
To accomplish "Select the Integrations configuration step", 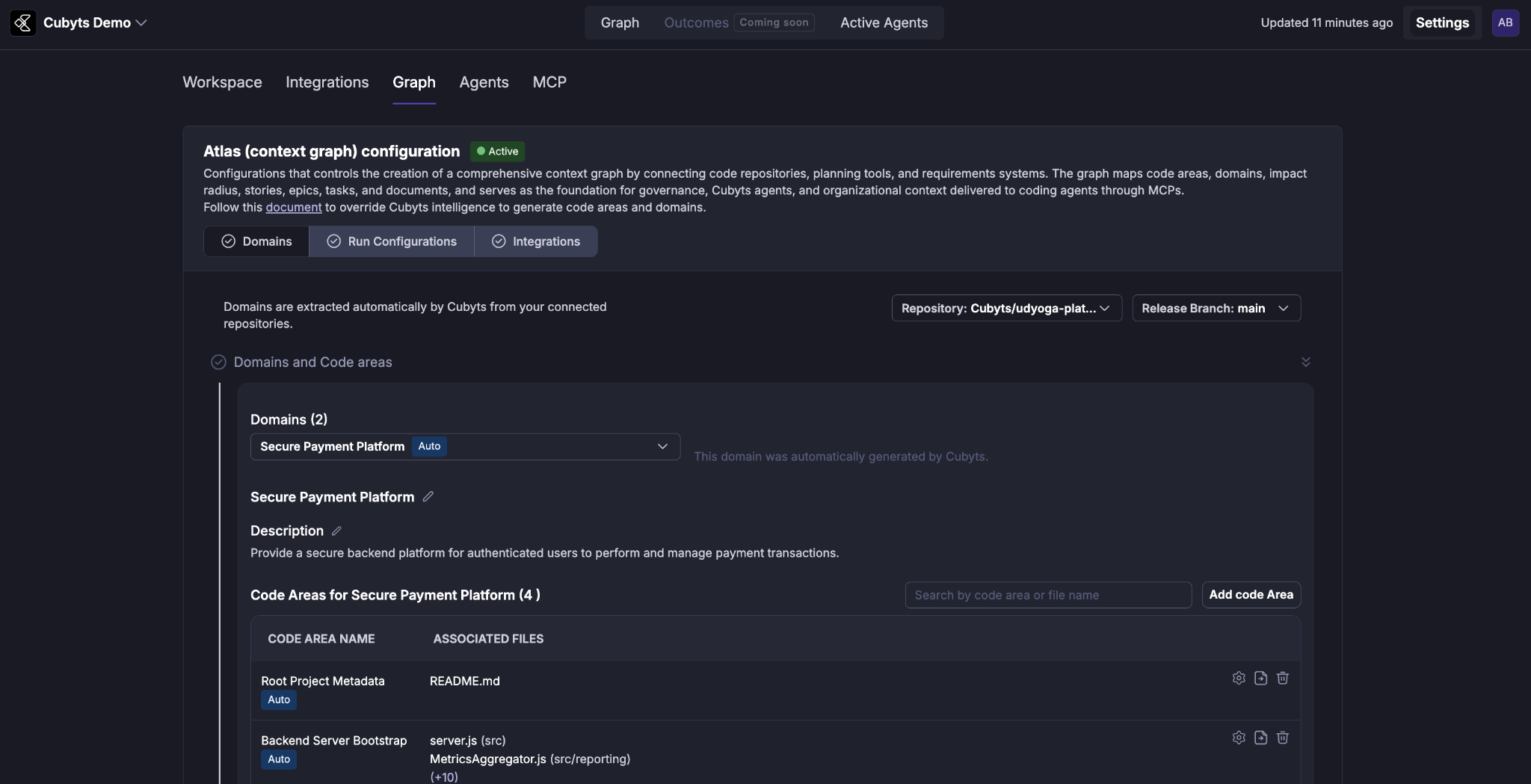I will [536, 241].
